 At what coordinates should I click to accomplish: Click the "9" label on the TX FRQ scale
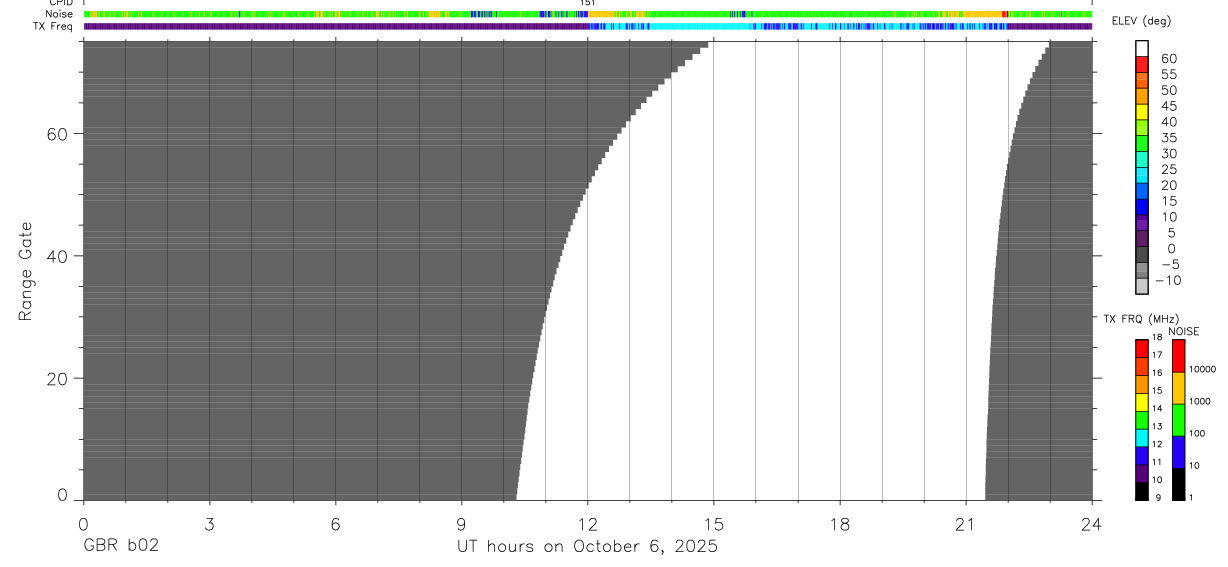tap(1157, 497)
